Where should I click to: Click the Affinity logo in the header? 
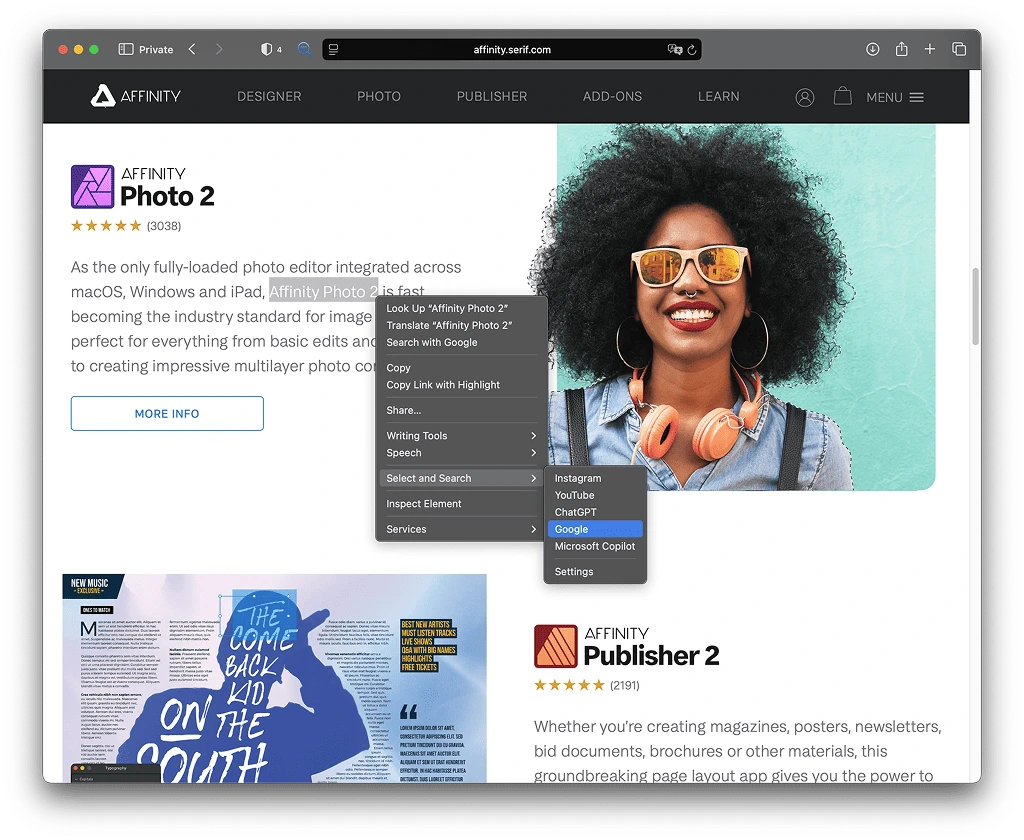[135, 96]
